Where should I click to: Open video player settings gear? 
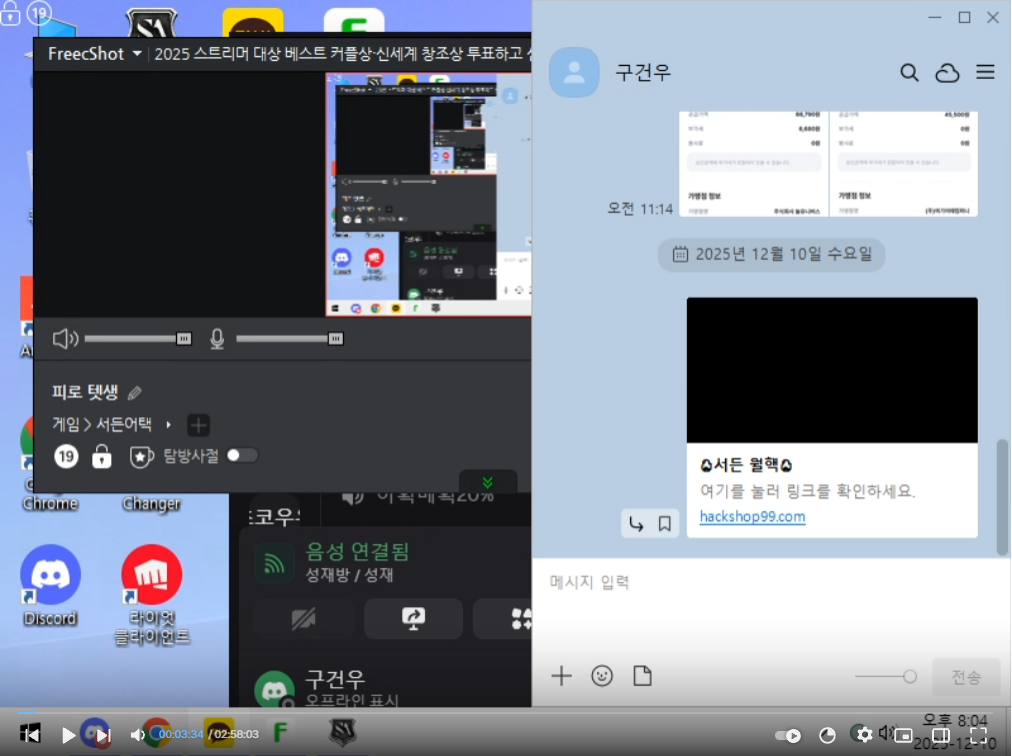pos(865,735)
